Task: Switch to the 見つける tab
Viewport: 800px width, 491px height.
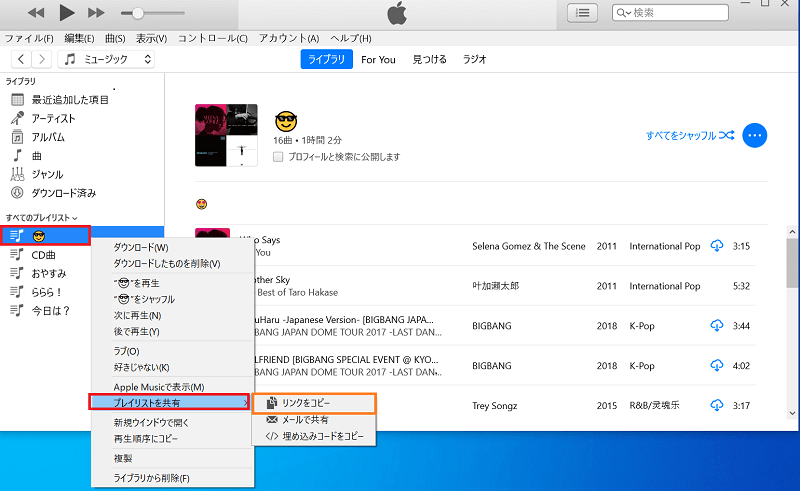Action: tap(429, 59)
